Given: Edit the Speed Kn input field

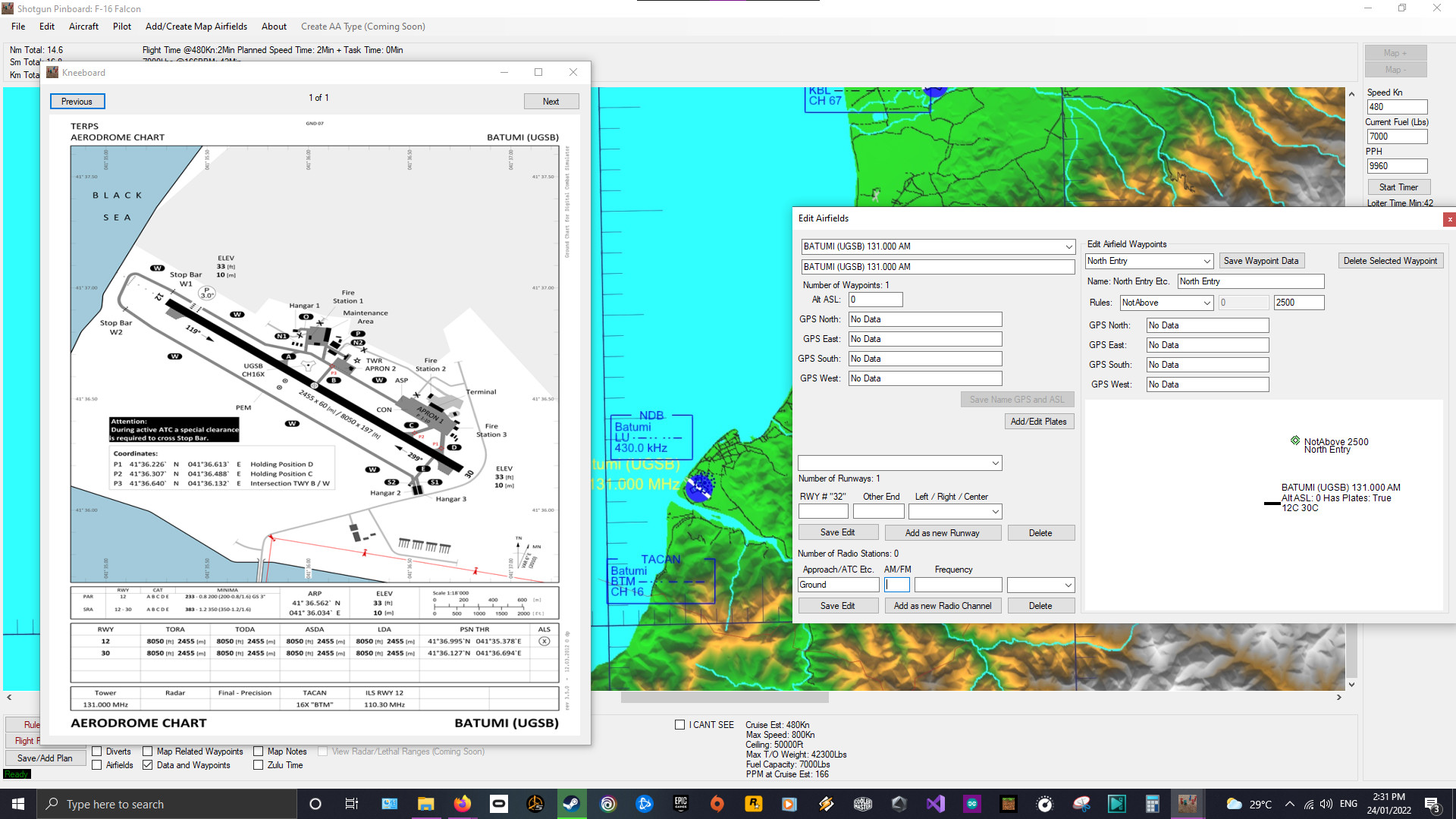Looking at the screenshot, I should click(1396, 107).
